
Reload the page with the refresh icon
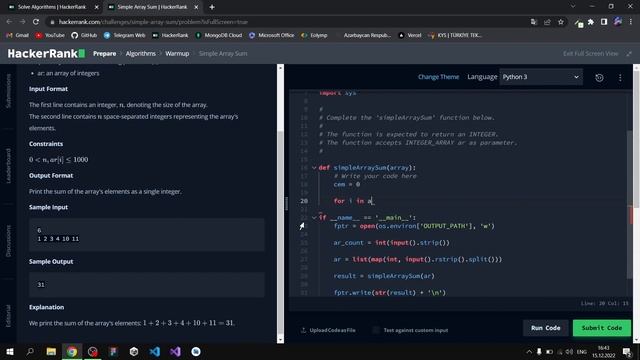pos(36,22)
